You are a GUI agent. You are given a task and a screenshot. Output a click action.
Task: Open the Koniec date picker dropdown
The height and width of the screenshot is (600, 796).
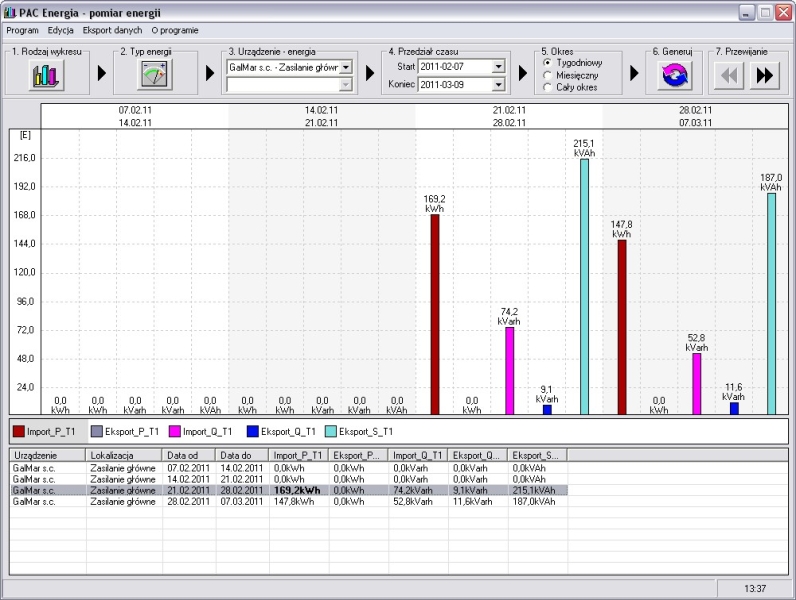tap(499, 85)
